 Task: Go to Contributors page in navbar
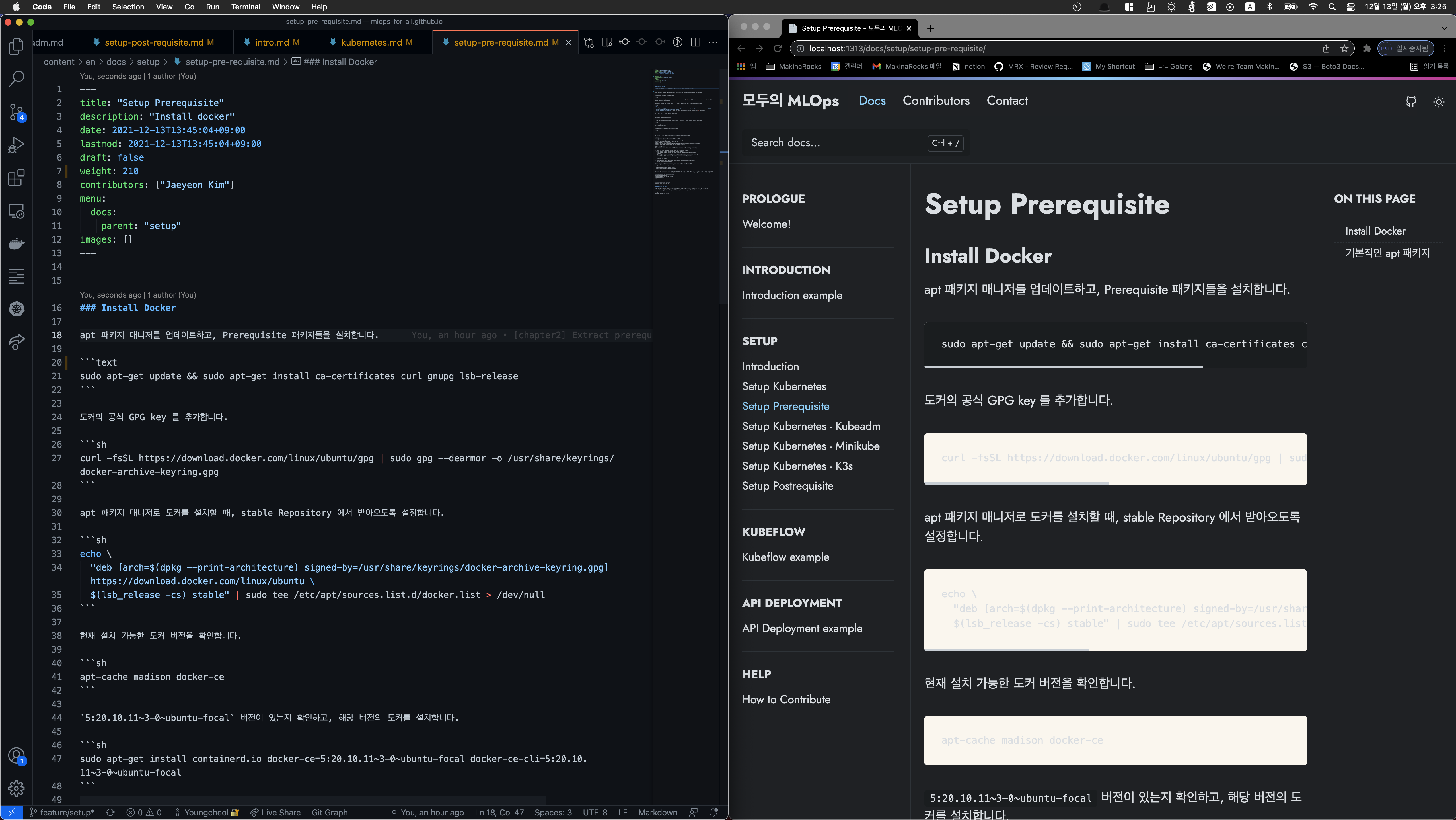coord(936,101)
